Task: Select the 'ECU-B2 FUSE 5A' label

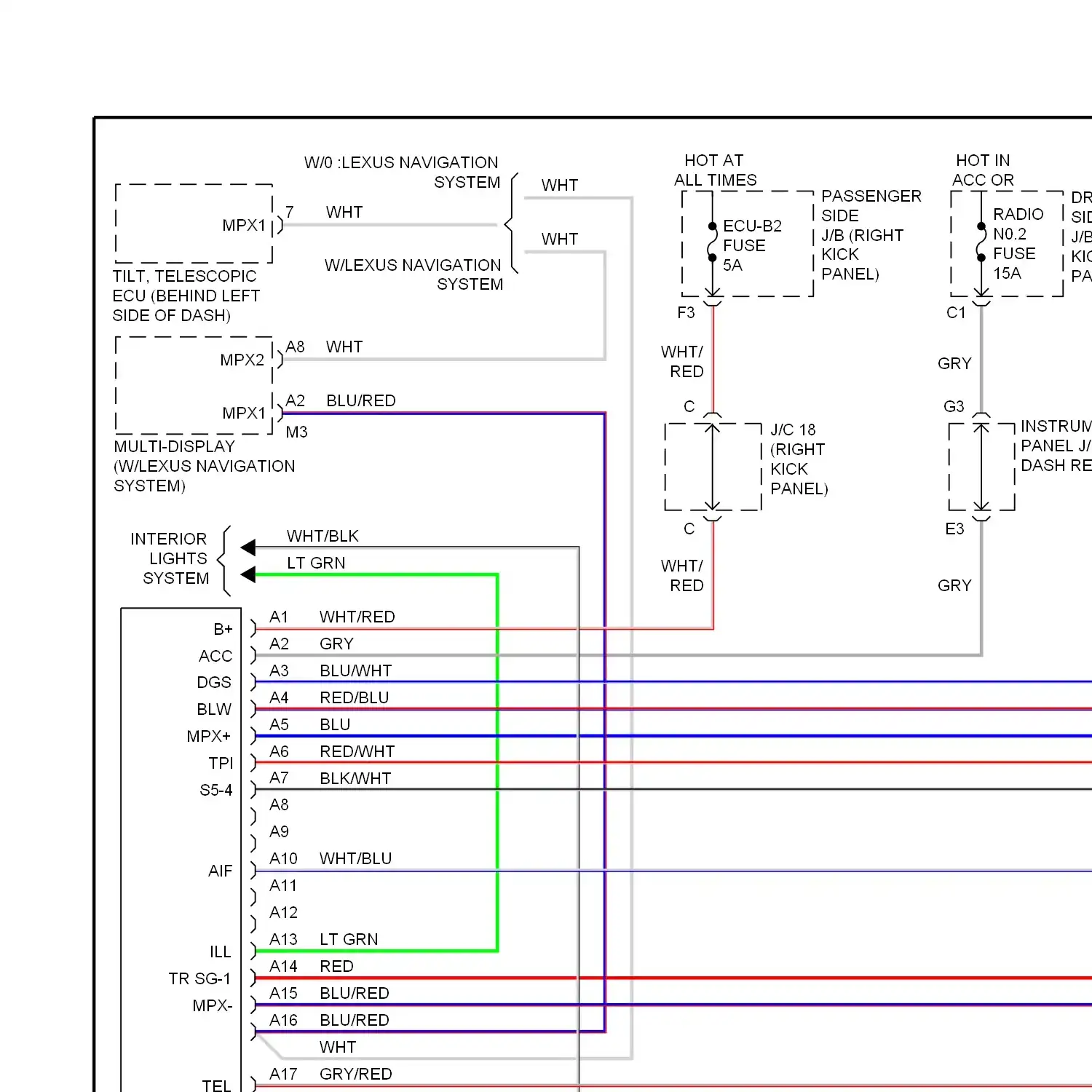Action: (x=752, y=246)
